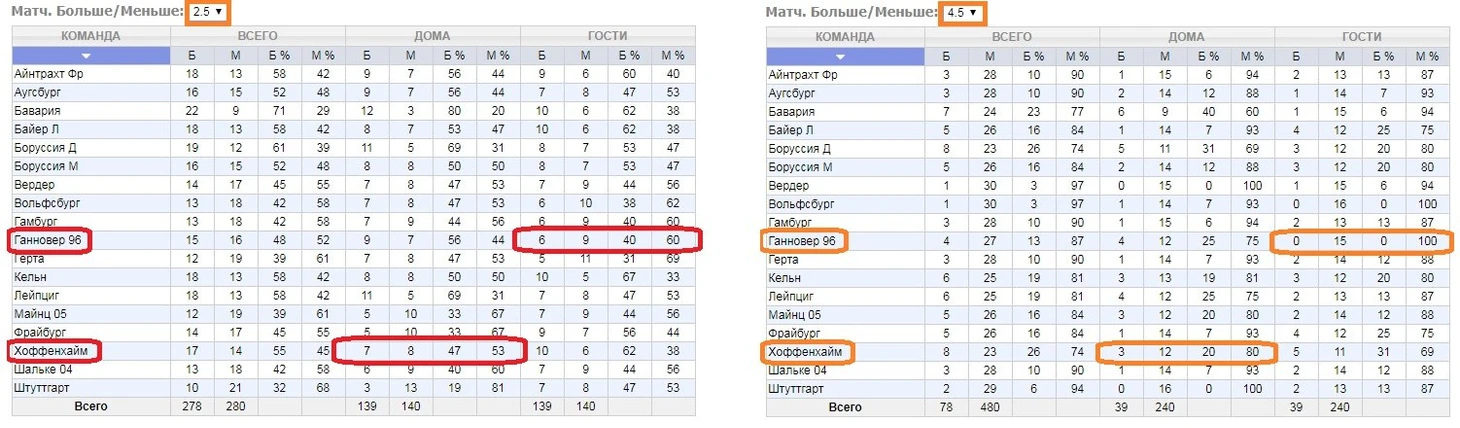Open the 4.5 Больше/Меньше dropdown
Image resolution: width=1460 pixels, height=428 pixels.
coord(961,12)
